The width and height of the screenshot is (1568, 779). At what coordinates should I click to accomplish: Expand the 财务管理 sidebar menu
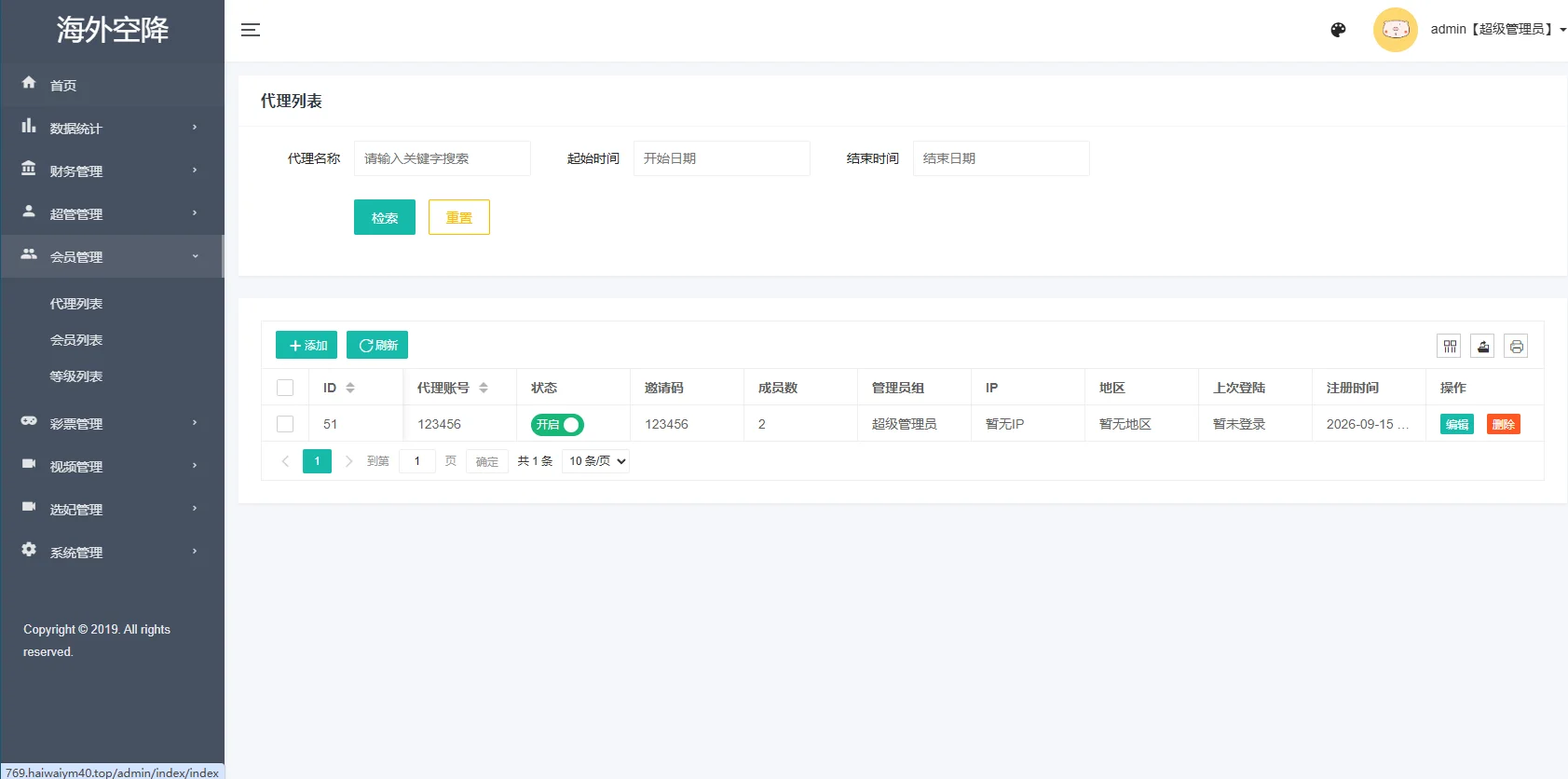[112, 171]
